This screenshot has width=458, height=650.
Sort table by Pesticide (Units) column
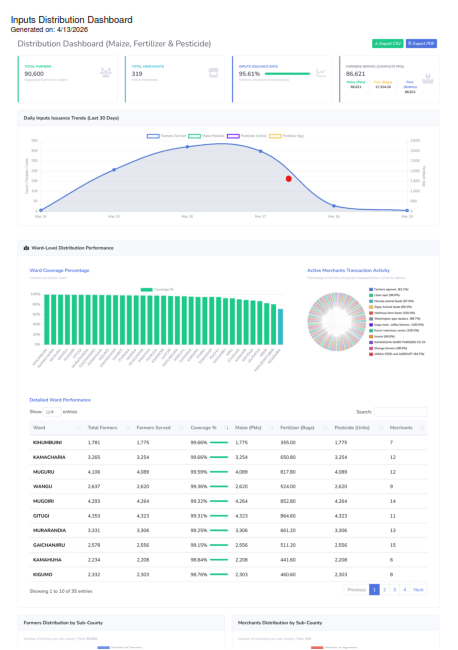[359, 427]
